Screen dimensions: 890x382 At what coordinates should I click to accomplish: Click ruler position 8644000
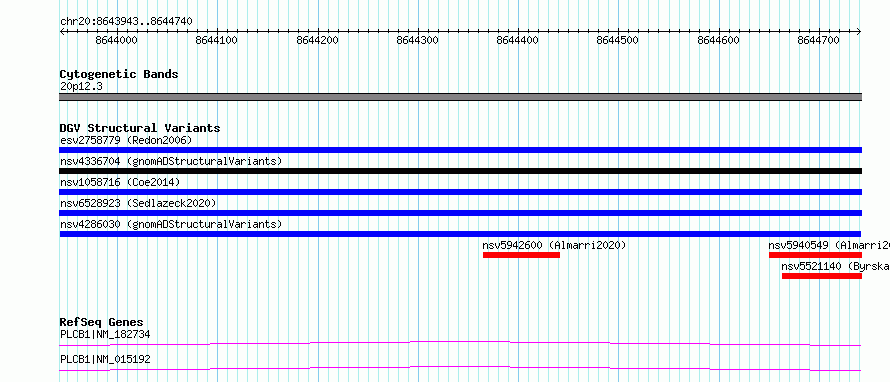[x=116, y=40]
